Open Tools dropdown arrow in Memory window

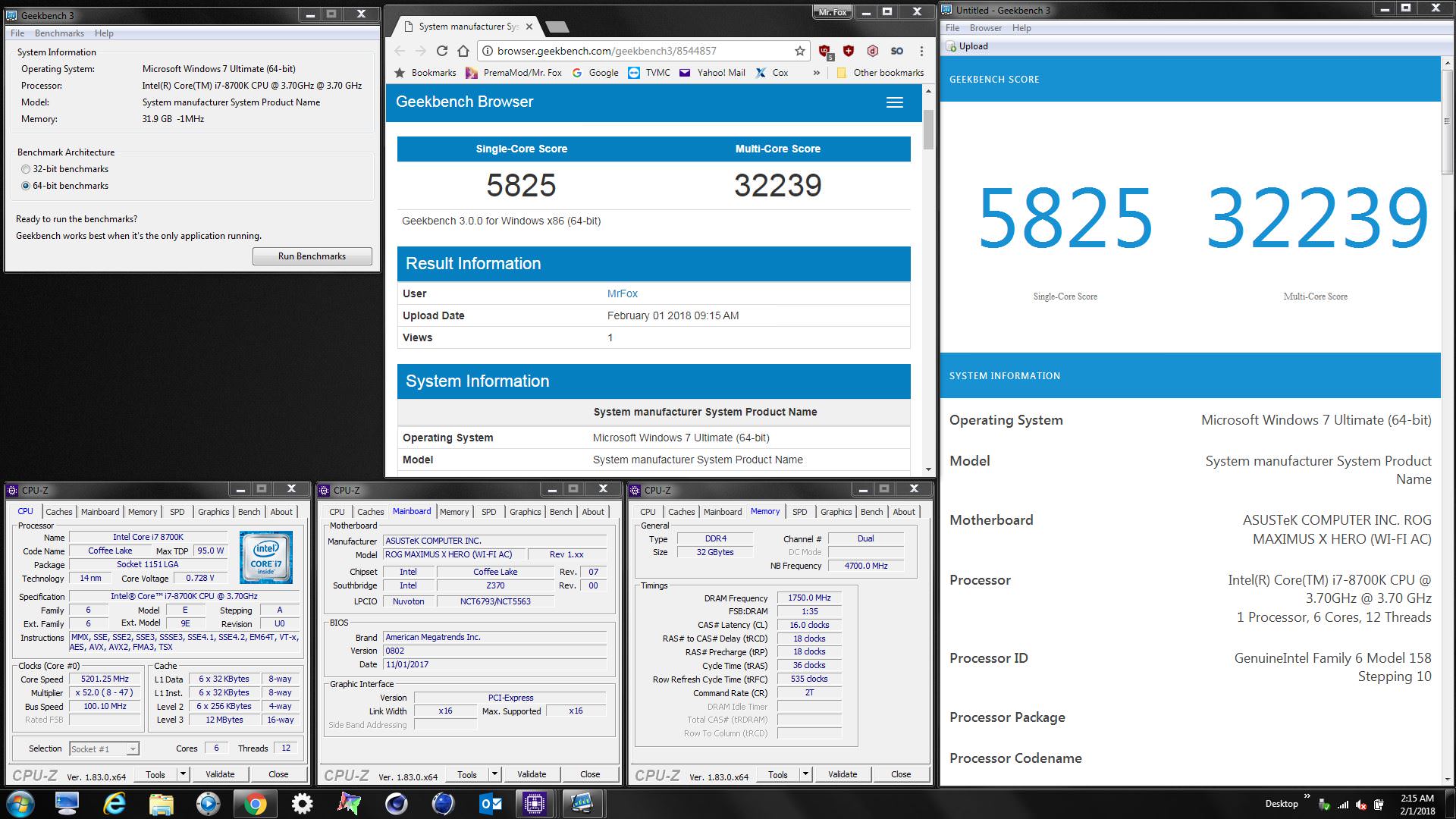point(805,774)
